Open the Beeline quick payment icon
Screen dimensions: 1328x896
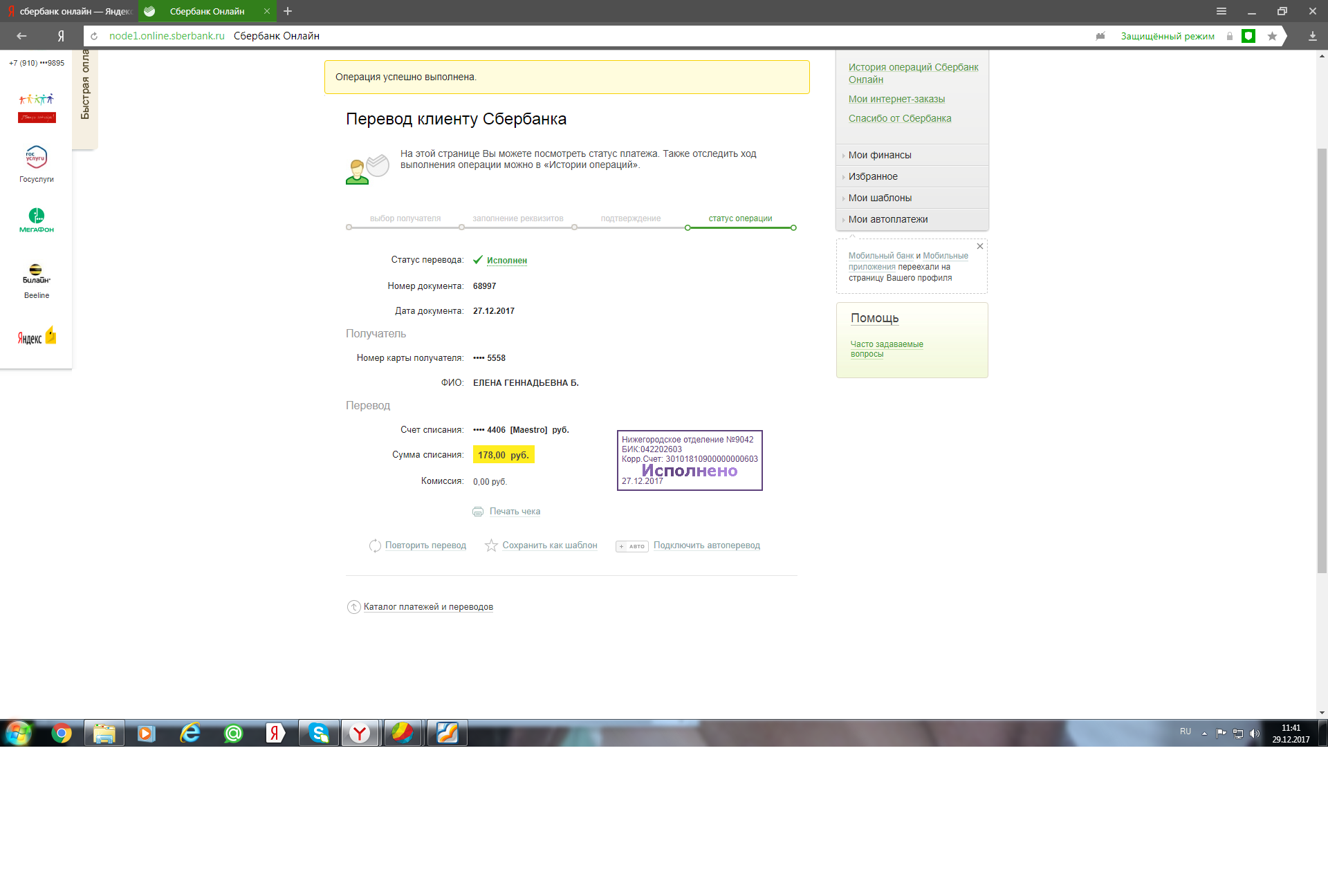tap(37, 274)
